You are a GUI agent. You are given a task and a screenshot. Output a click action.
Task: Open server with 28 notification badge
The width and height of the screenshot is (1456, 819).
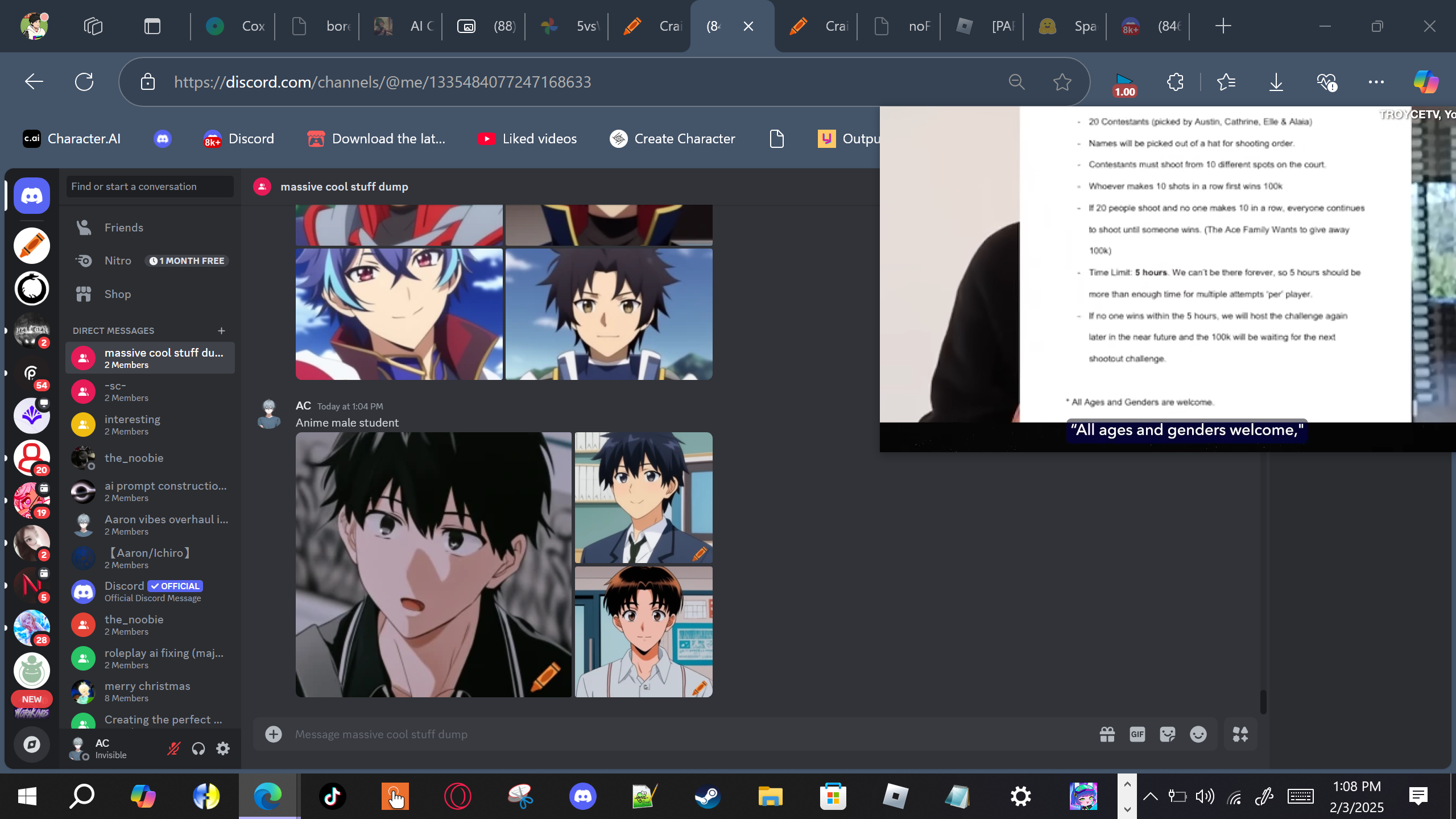coord(32,628)
